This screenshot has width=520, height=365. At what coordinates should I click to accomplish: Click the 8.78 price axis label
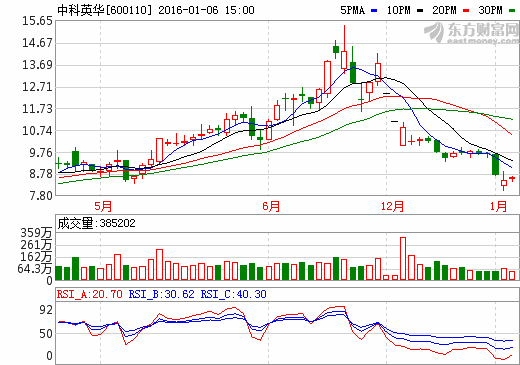tap(41, 174)
